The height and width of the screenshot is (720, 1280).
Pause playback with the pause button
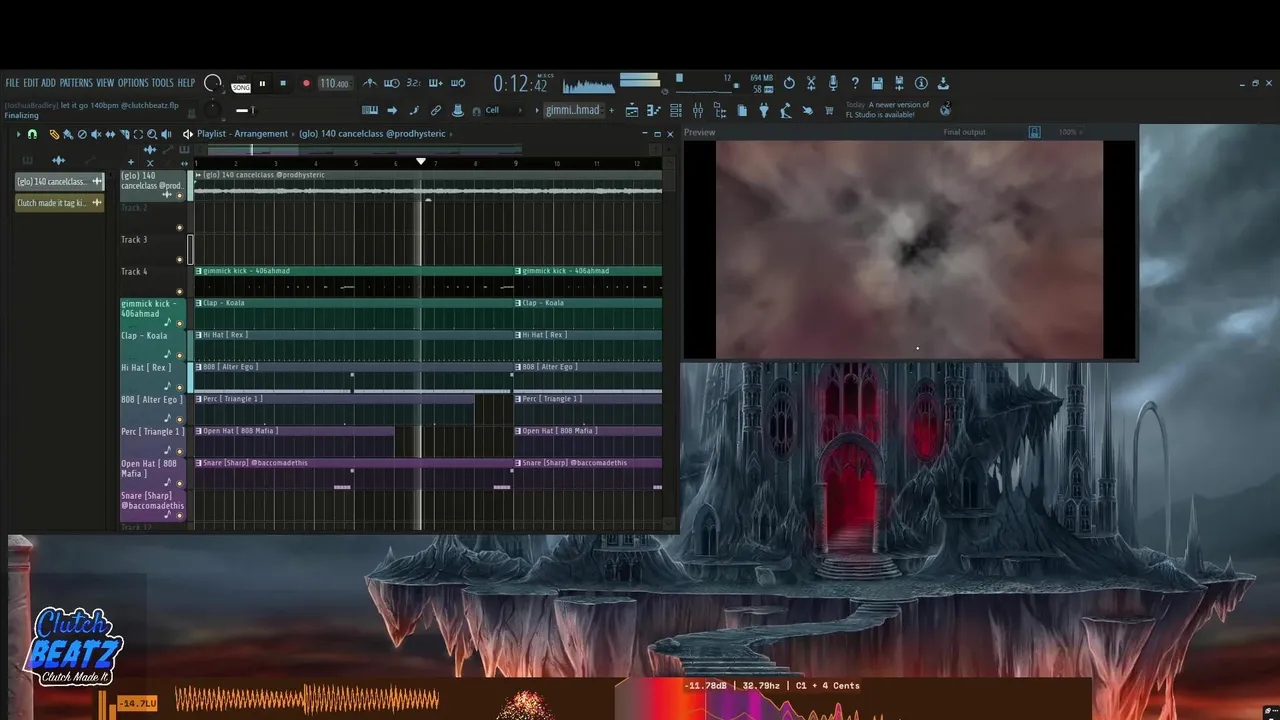tap(262, 84)
